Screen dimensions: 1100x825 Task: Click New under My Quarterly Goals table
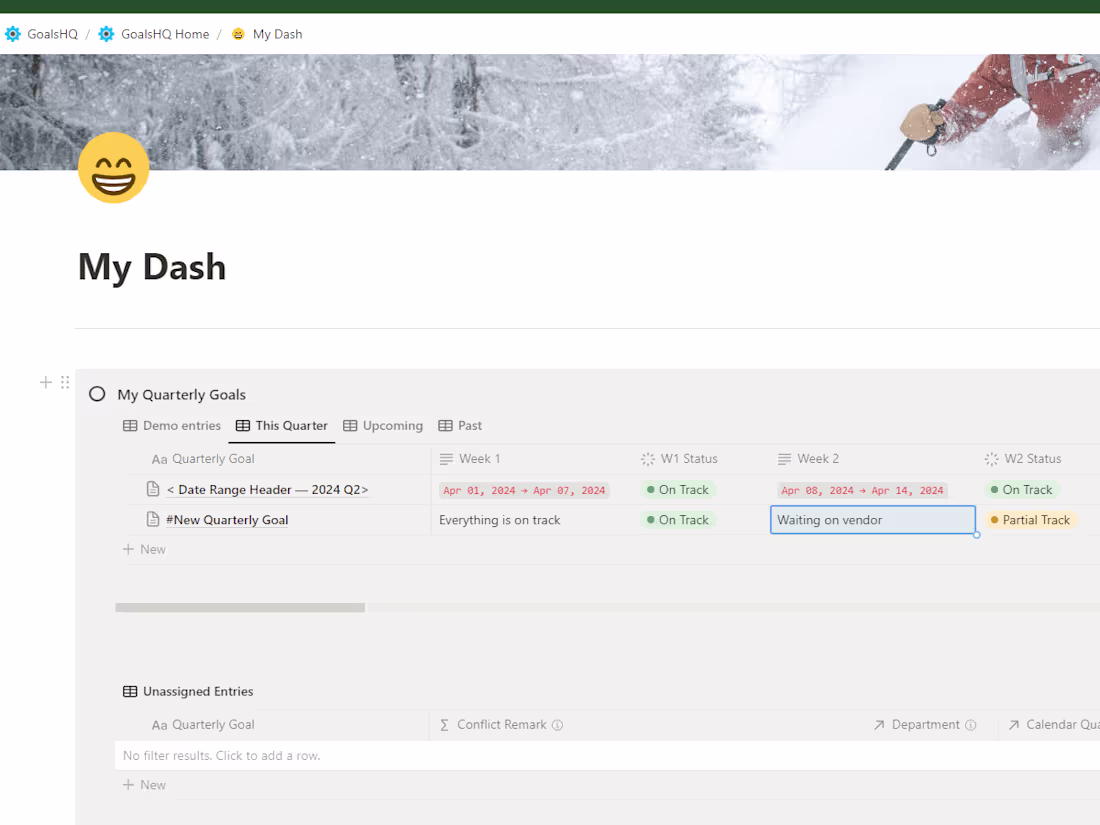145,549
